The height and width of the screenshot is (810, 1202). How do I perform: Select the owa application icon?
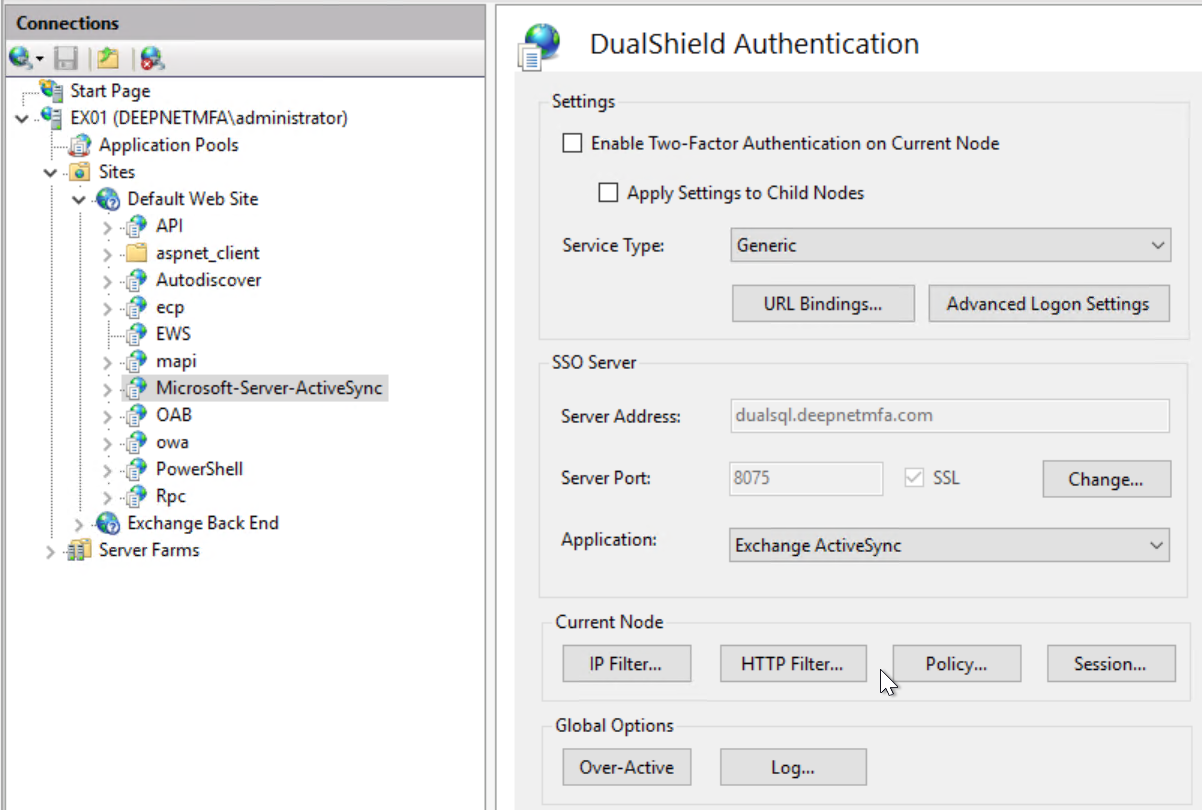coord(138,442)
